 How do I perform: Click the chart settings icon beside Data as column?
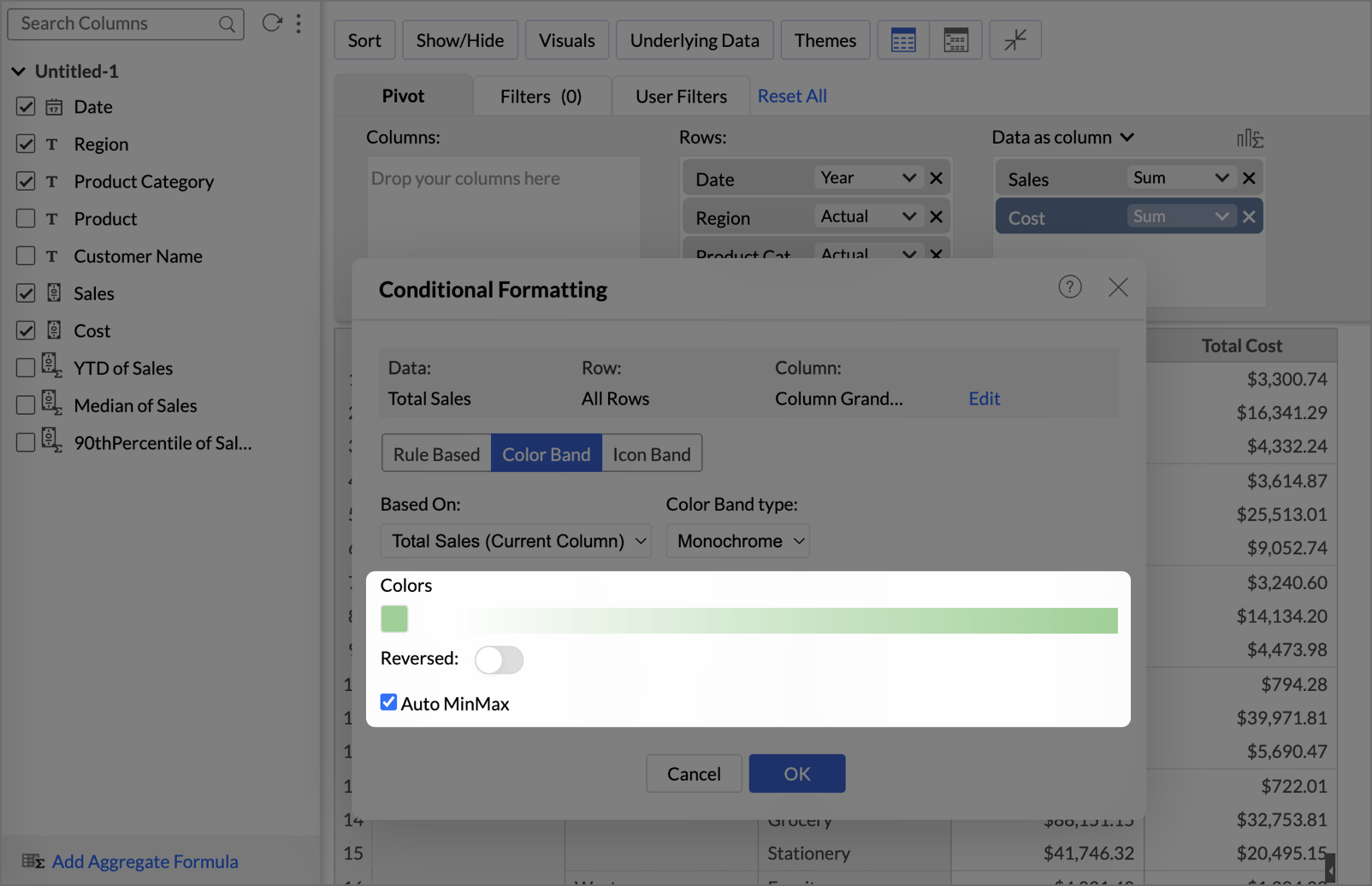coord(1250,138)
